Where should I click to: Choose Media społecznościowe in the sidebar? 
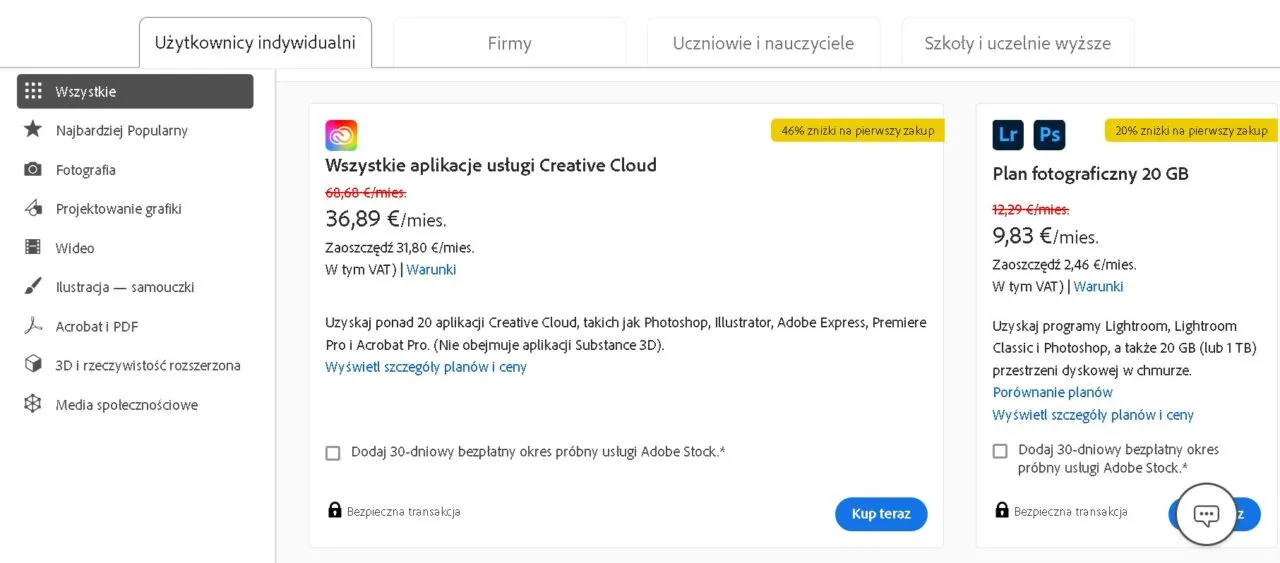pos(126,405)
